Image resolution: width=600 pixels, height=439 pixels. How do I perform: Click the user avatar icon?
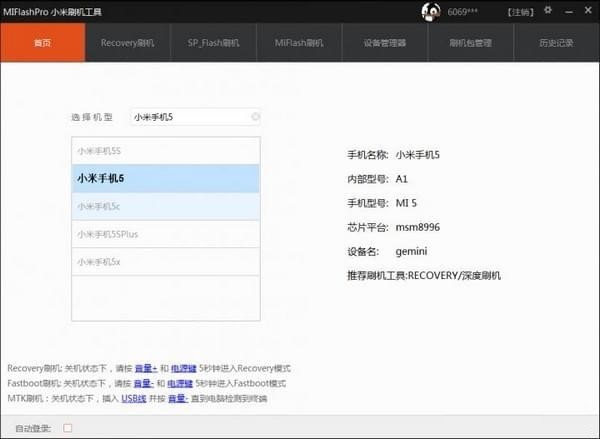(430, 11)
